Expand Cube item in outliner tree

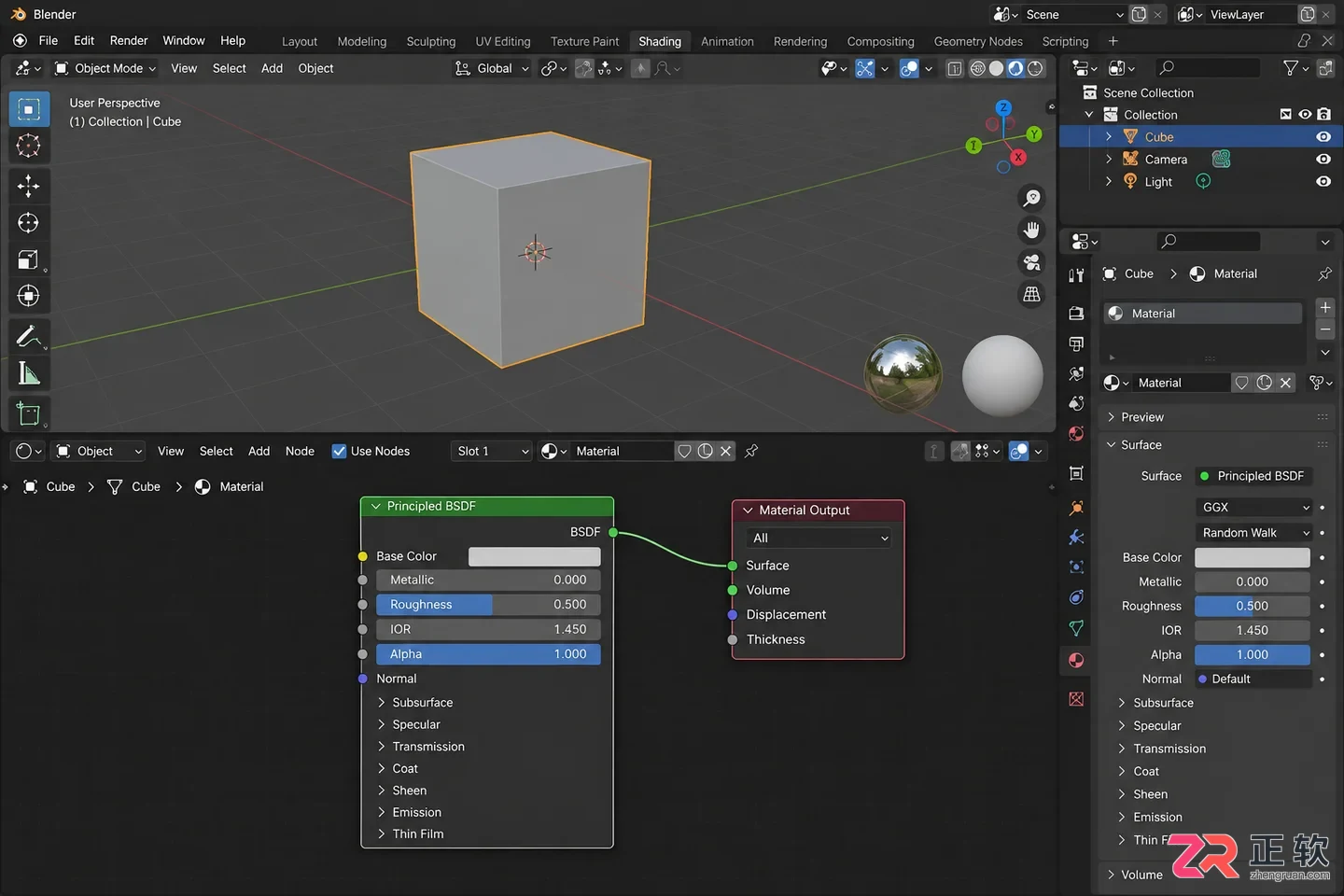click(x=1109, y=136)
